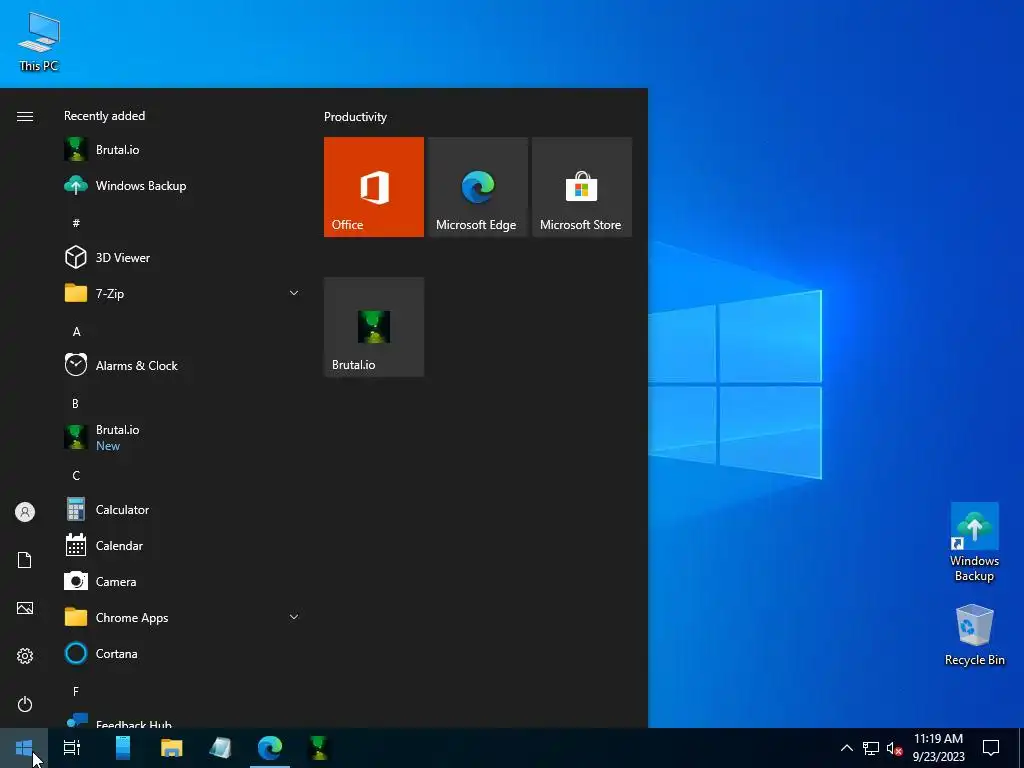This screenshot has height=768, width=1024.
Task: Click the Power button in Start
Action: (25, 704)
